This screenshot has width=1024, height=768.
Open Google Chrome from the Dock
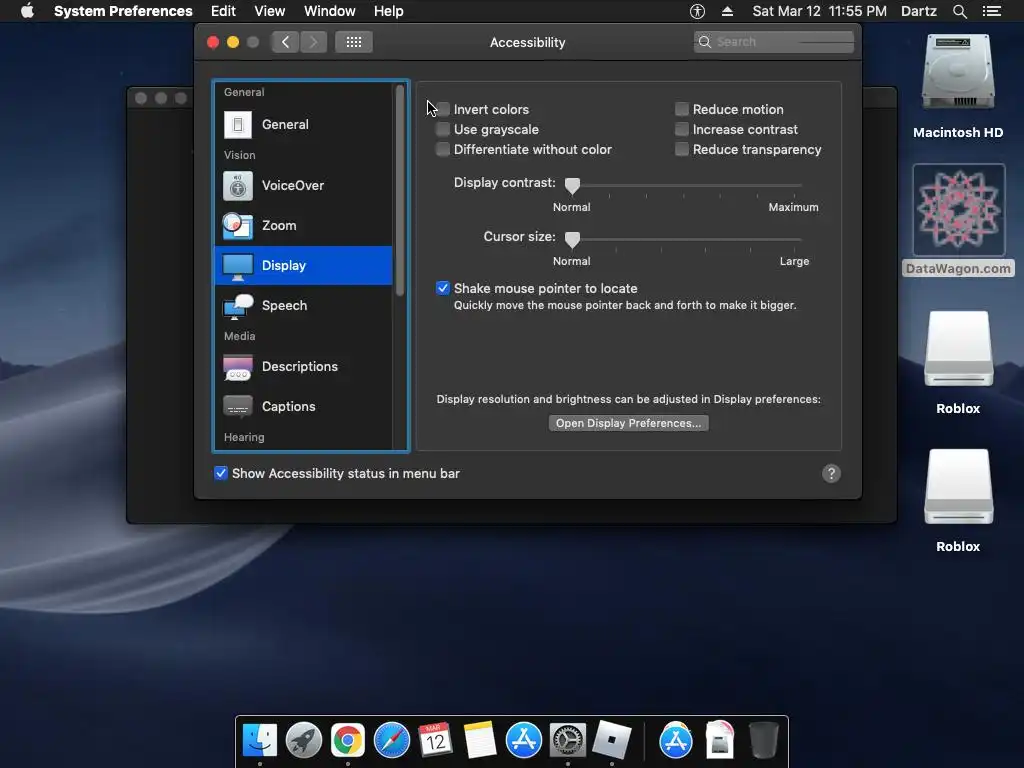(347, 741)
